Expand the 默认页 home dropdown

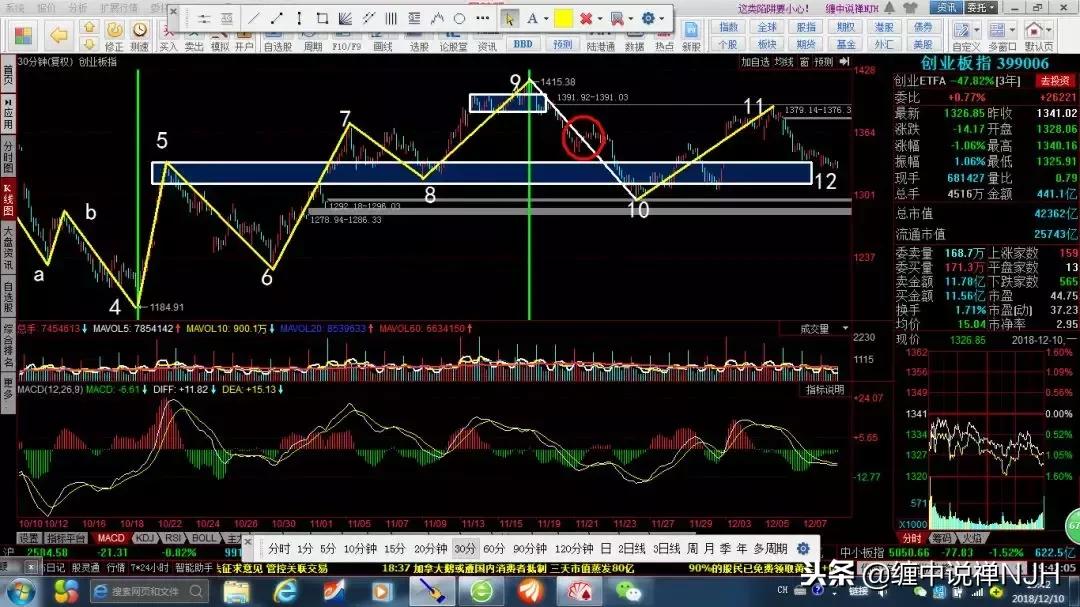pyautogui.click(x=1049, y=30)
